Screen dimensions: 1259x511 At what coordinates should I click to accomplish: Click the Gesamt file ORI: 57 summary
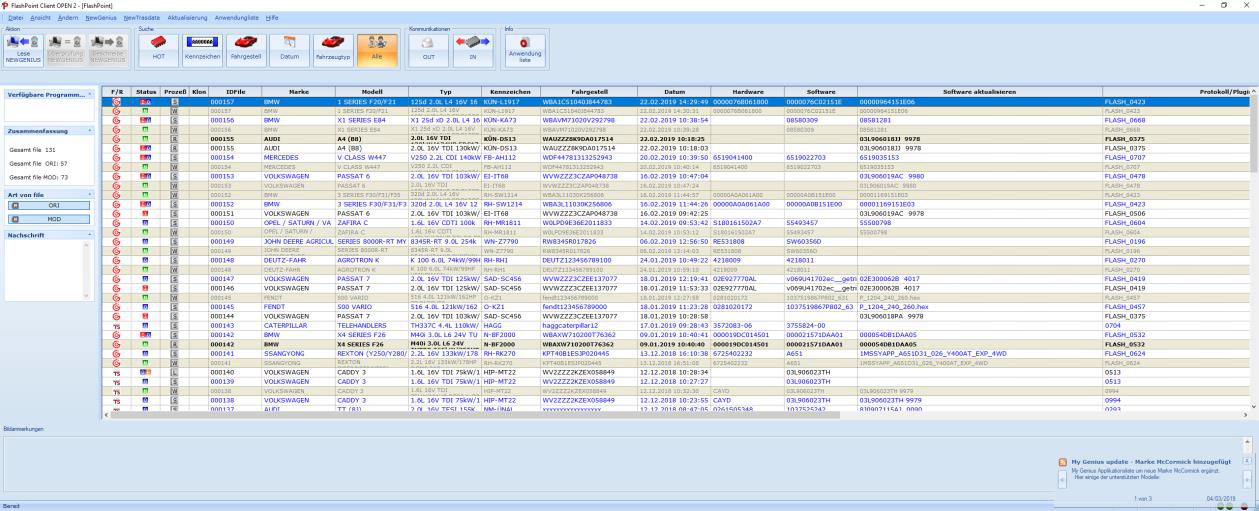point(37,162)
